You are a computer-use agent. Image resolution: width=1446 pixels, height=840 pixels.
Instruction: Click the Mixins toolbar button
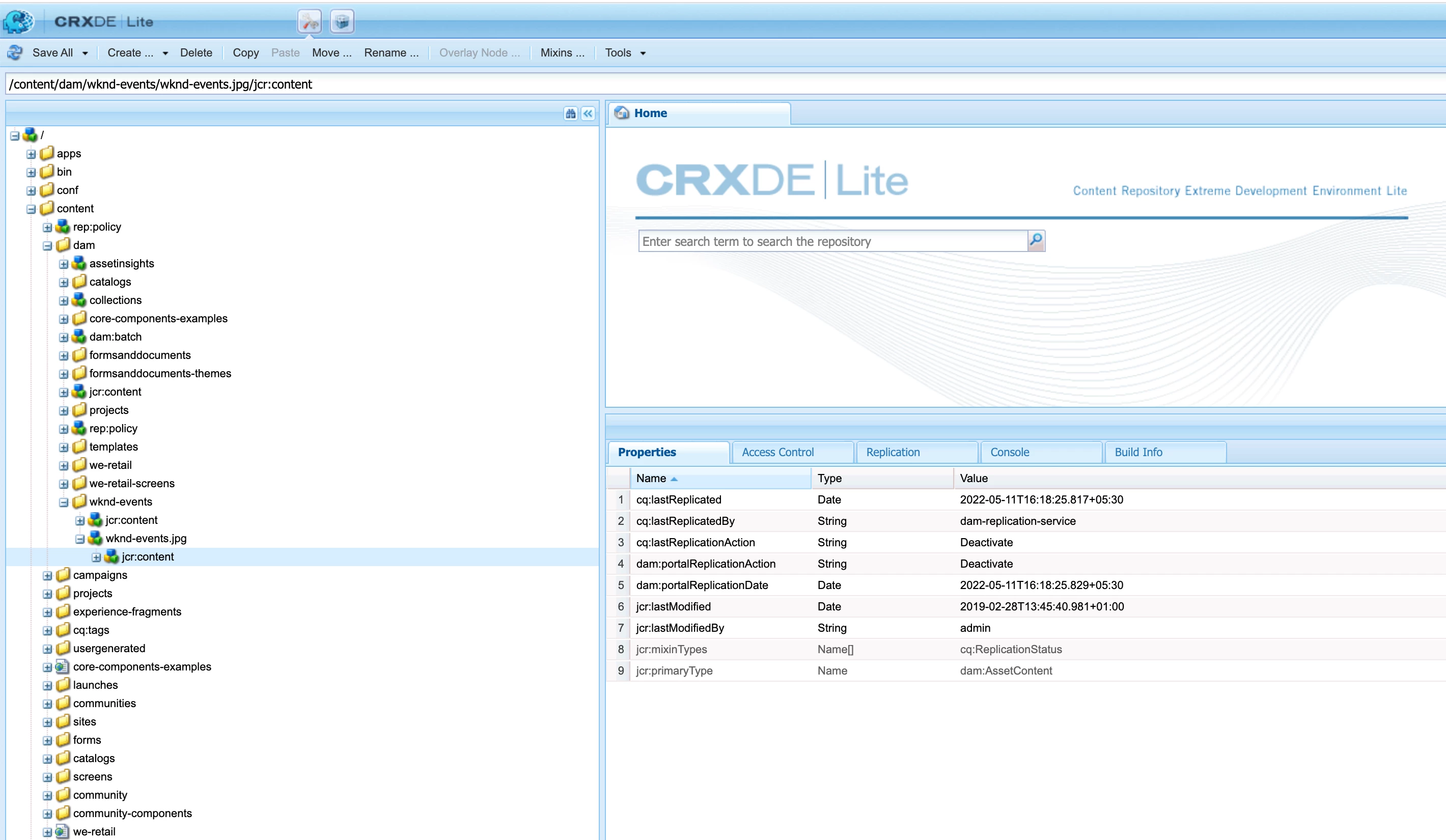click(x=562, y=53)
